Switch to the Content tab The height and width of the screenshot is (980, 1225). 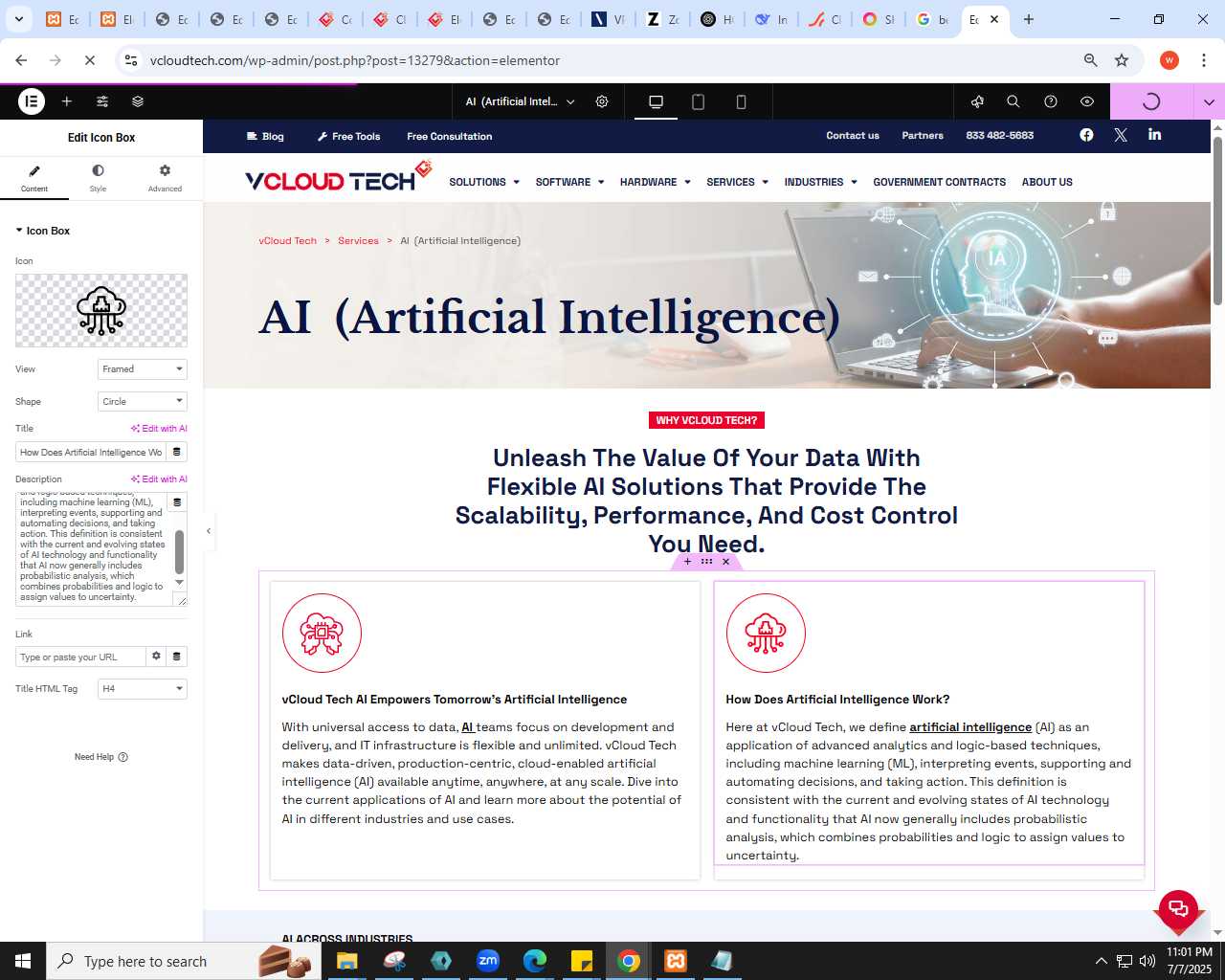34,178
